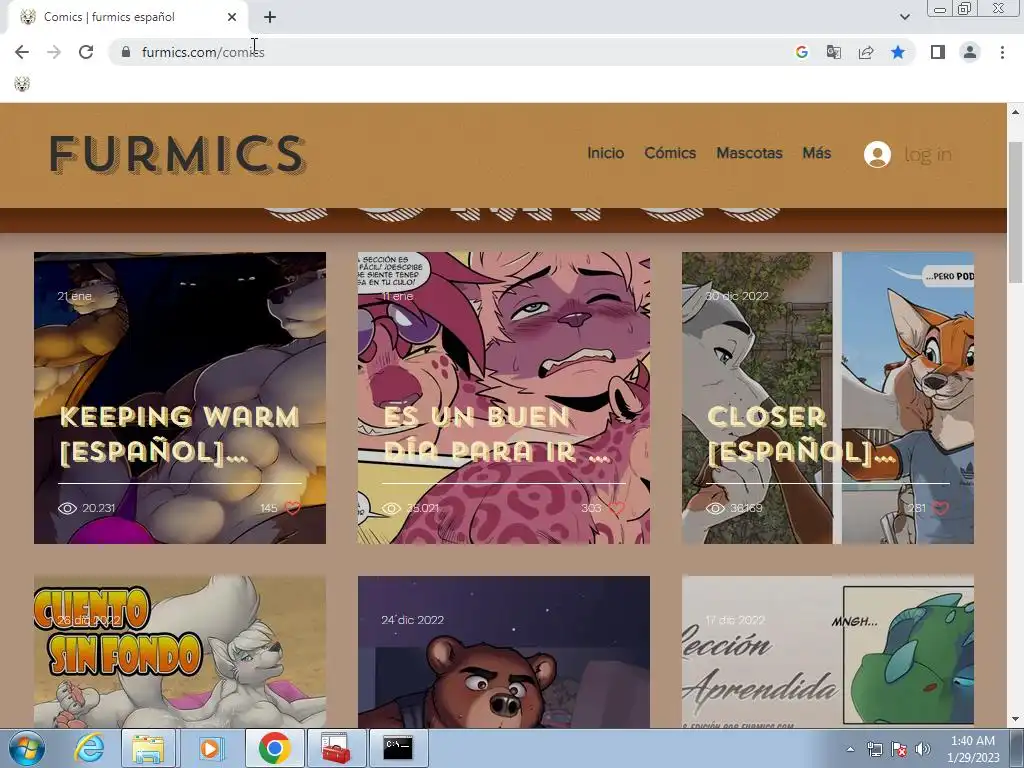Click the 30 dic 2022 date on Closer
The height and width of the screenshot is (768, 1024).
pos(737,296)
